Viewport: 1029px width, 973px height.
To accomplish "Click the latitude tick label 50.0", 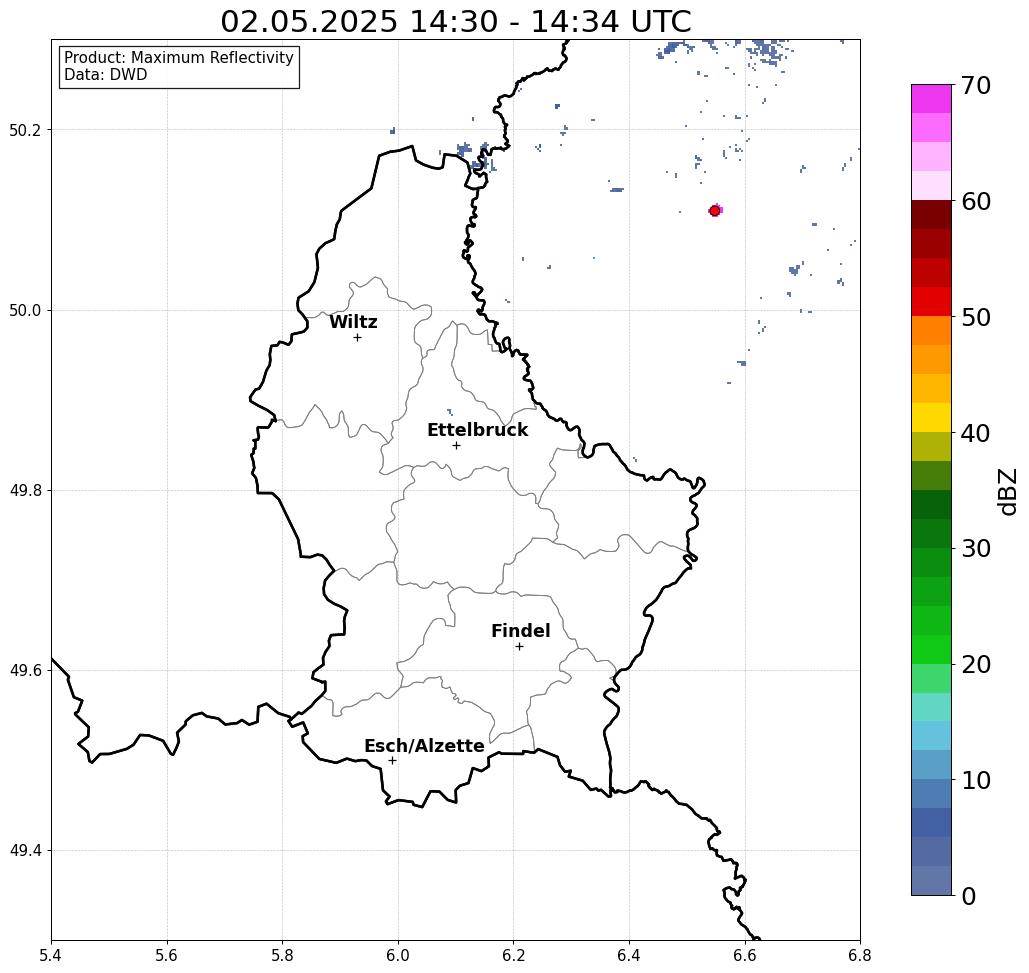I will pos(25,310).
